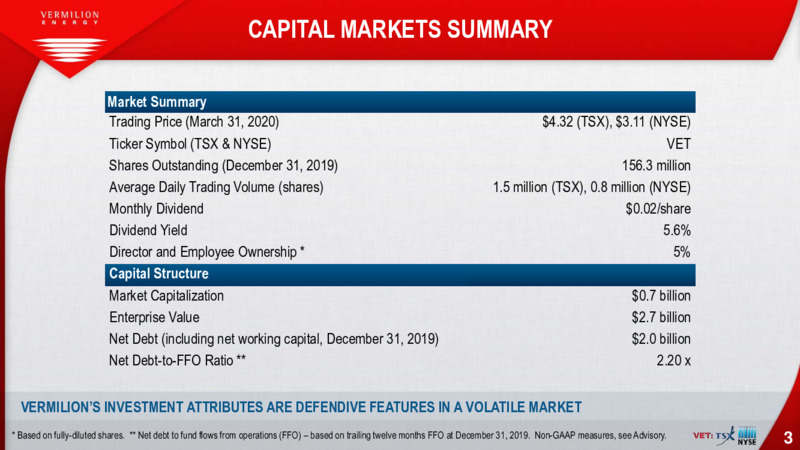Select the '5%' ownership value

[682, 252]
